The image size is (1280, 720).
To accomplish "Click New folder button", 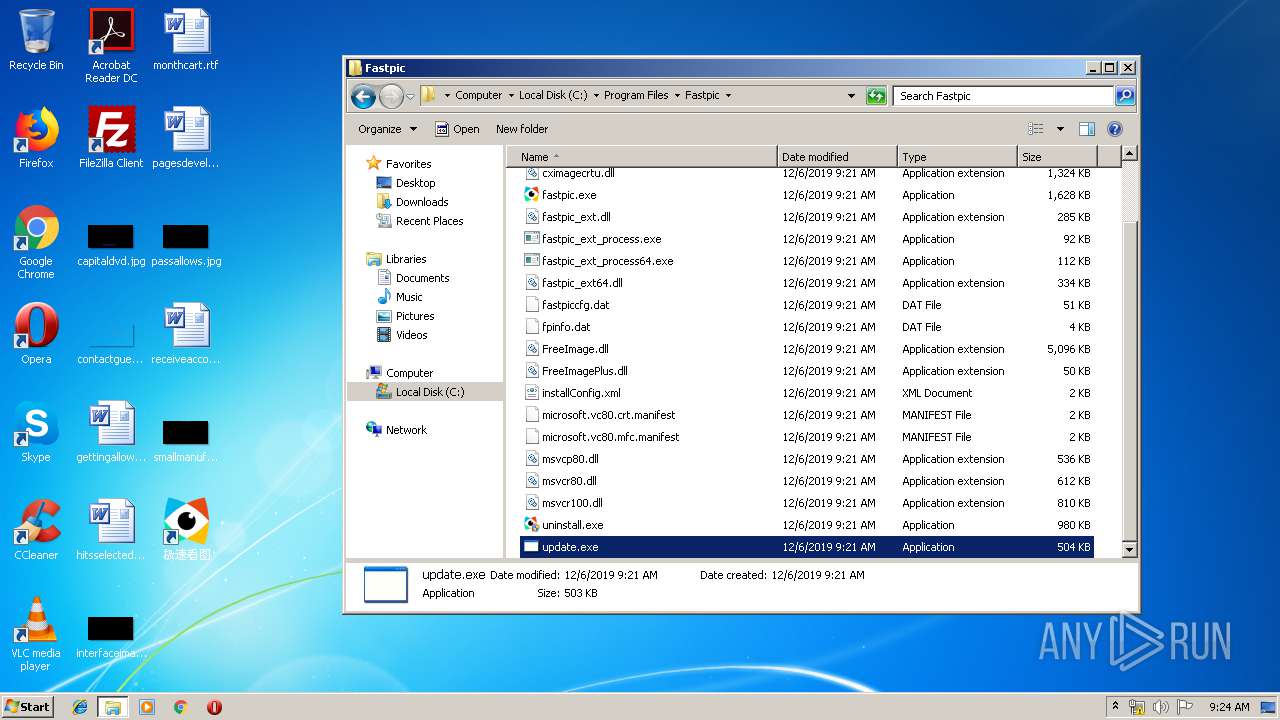I will [x=522, y=129].
